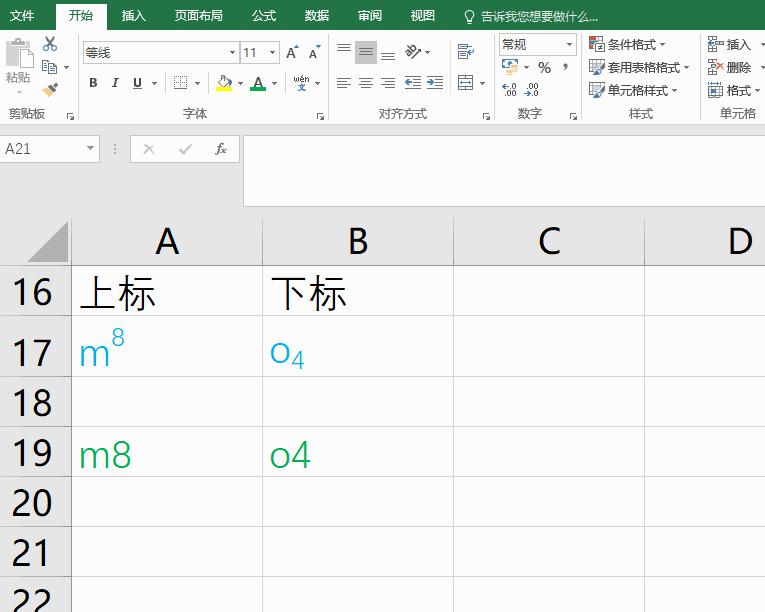Image resolution: width=765 pixels, height=612 pixels.
Task: Select cell containing superscript m8 in blue
Action: point(167,347)
